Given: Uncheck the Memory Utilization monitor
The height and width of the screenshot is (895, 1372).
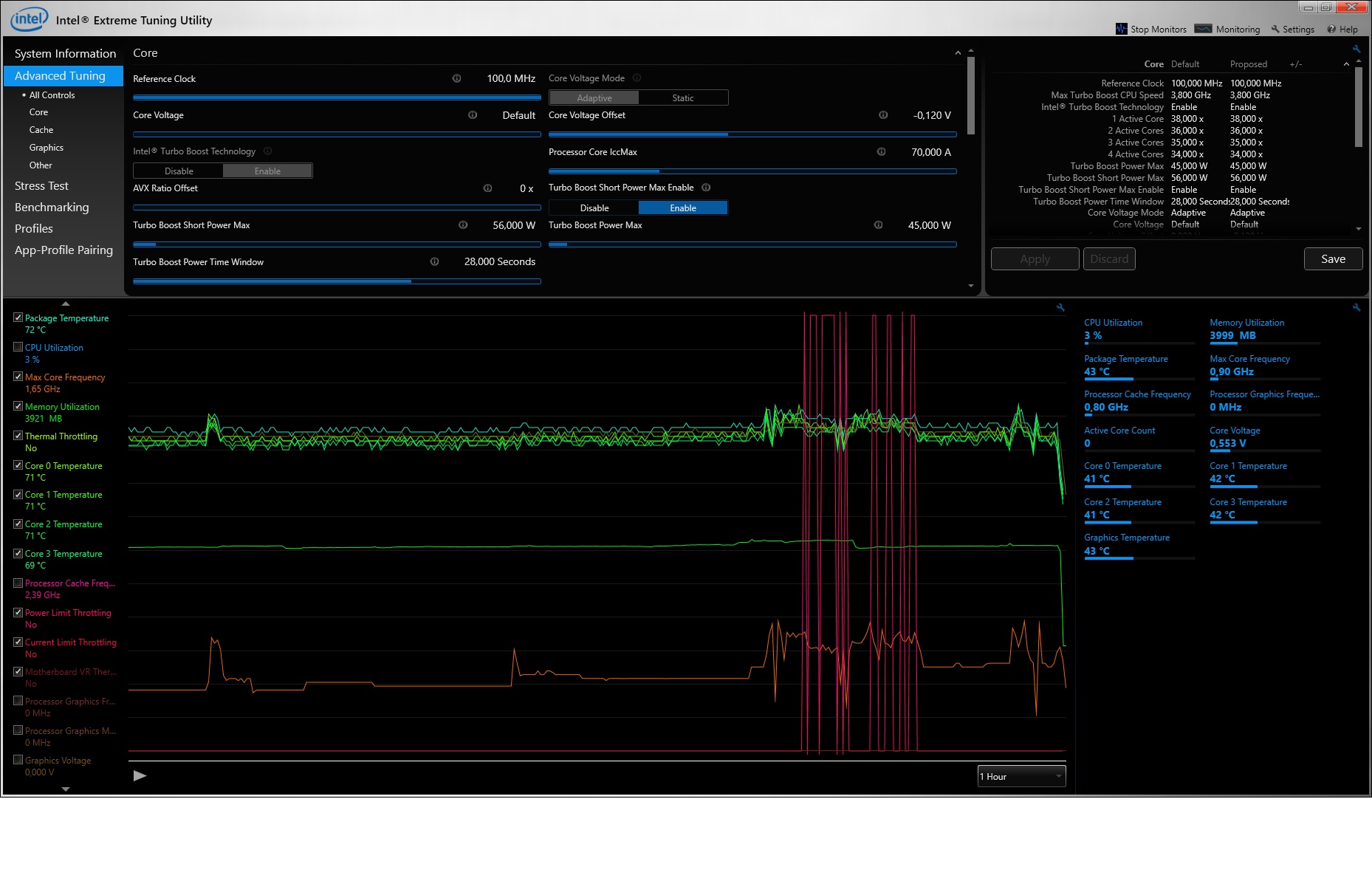Looking at the screenshot, I should [18, 406].
